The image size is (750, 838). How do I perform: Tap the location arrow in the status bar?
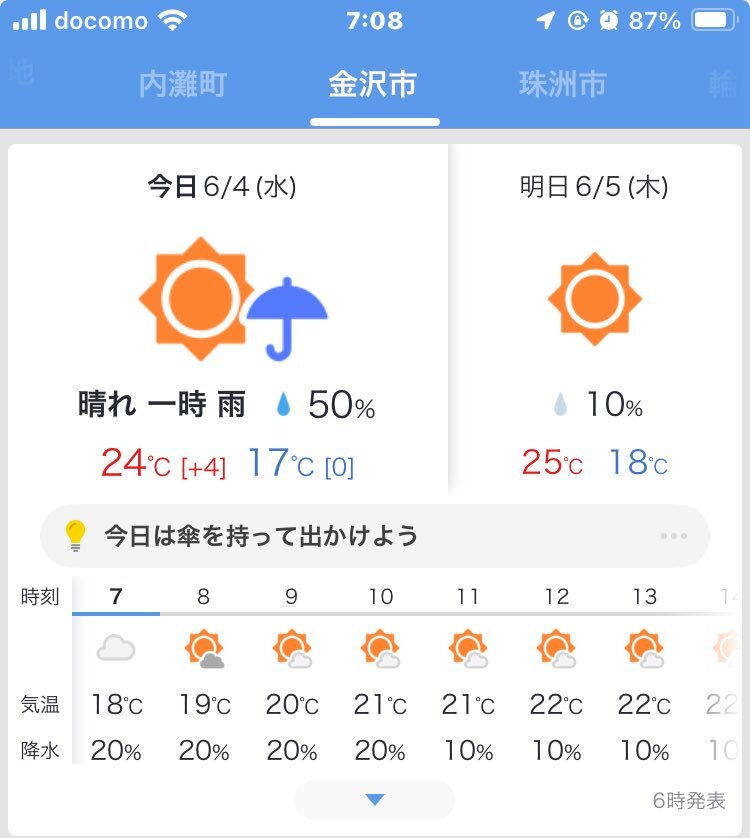point(545,20)
